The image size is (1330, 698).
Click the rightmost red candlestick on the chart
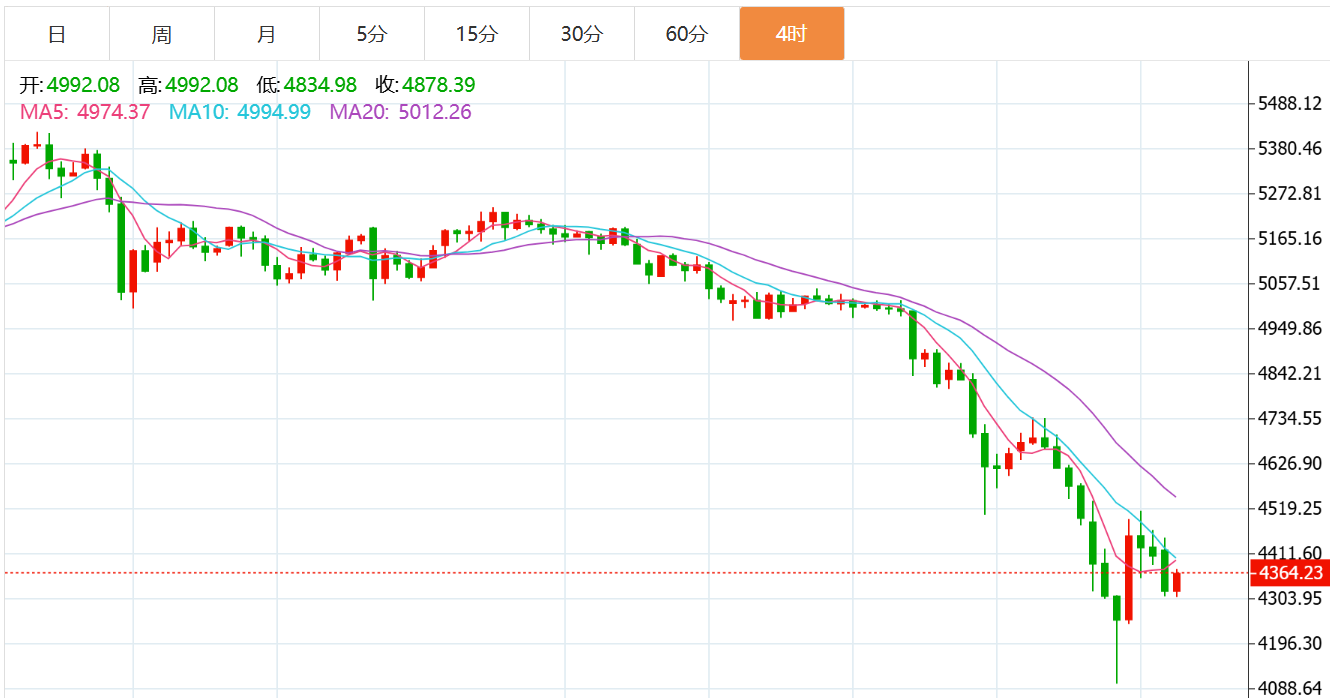(x=1177, y=583)
